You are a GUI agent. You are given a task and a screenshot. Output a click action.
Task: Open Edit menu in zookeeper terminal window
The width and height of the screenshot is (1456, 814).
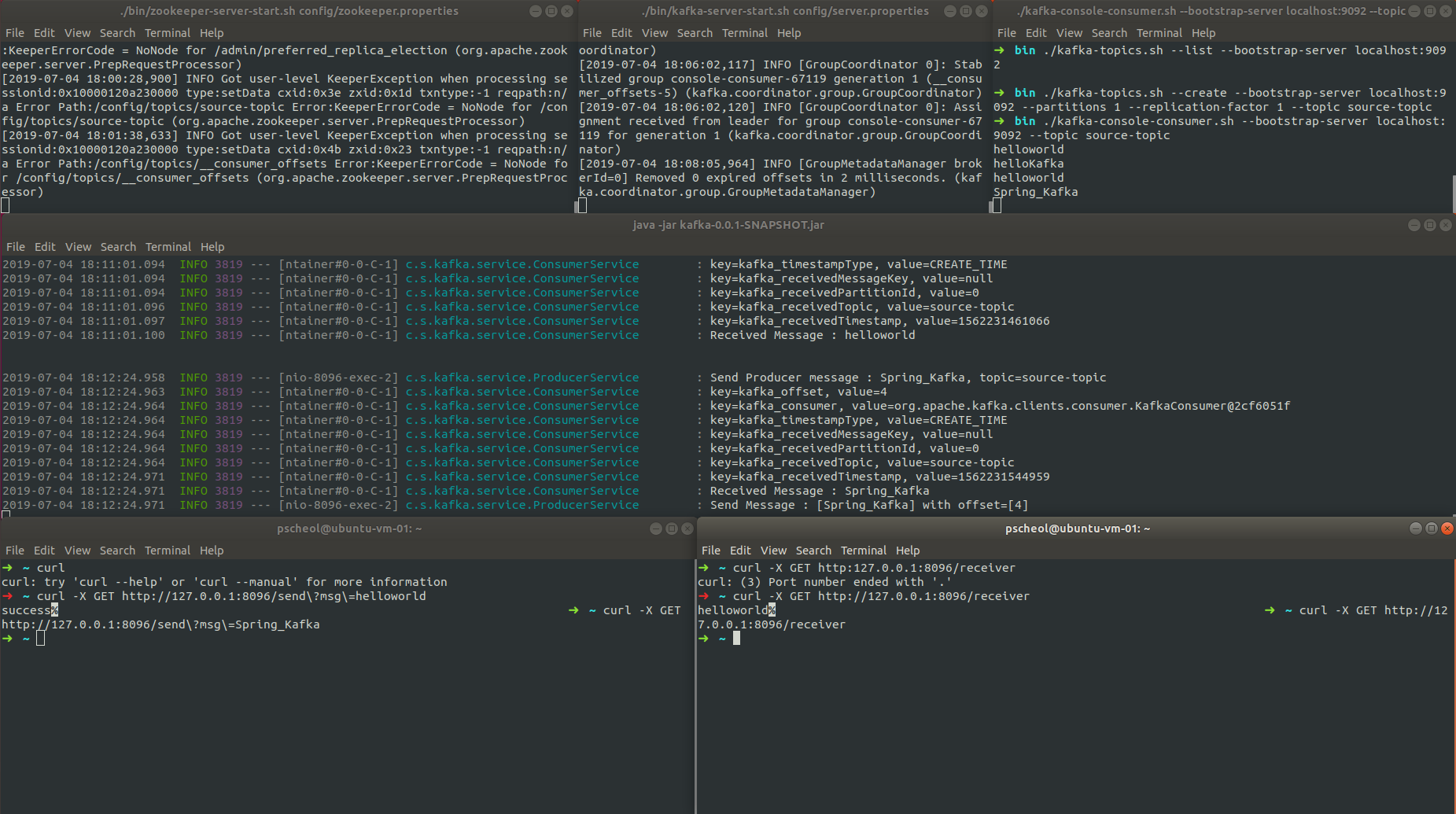coord(44,33)
